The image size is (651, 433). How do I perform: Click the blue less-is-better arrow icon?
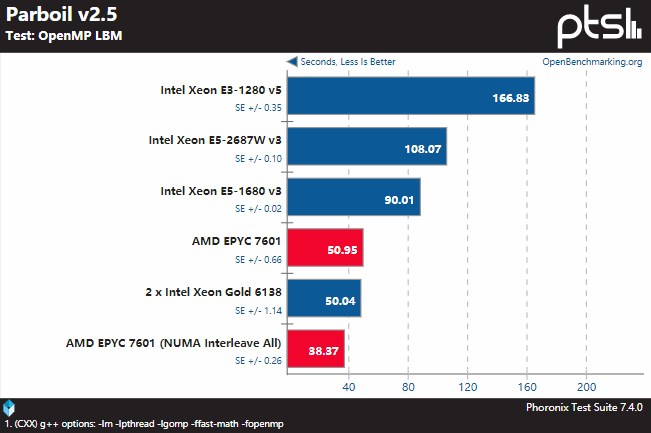point(292,61)
